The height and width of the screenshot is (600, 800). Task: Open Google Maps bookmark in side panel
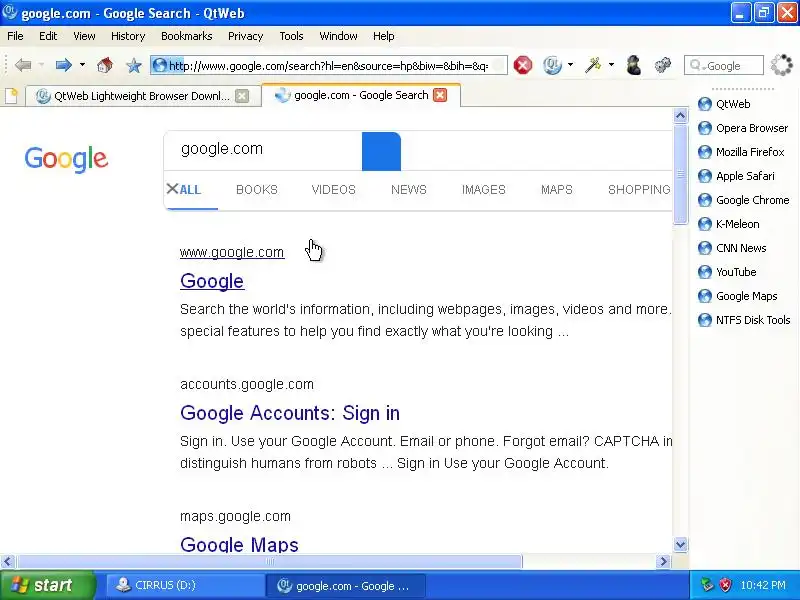(738, 296)
